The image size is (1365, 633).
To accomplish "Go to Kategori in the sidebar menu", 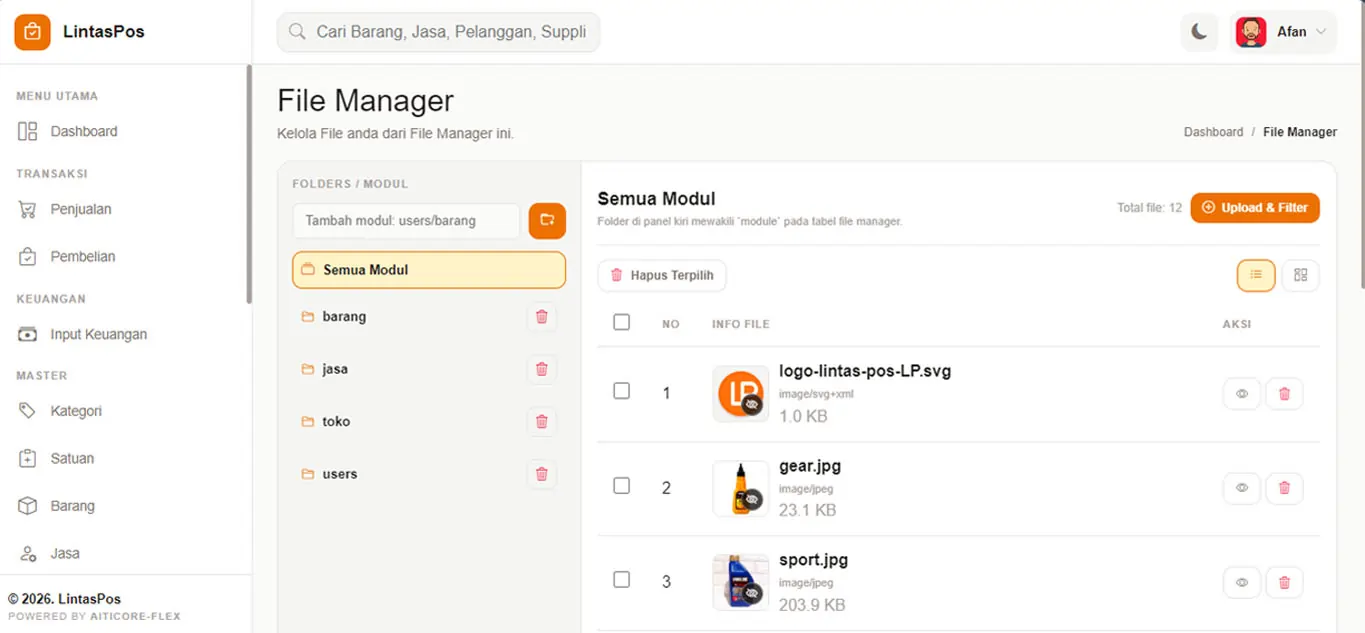I will click(76, 411).
